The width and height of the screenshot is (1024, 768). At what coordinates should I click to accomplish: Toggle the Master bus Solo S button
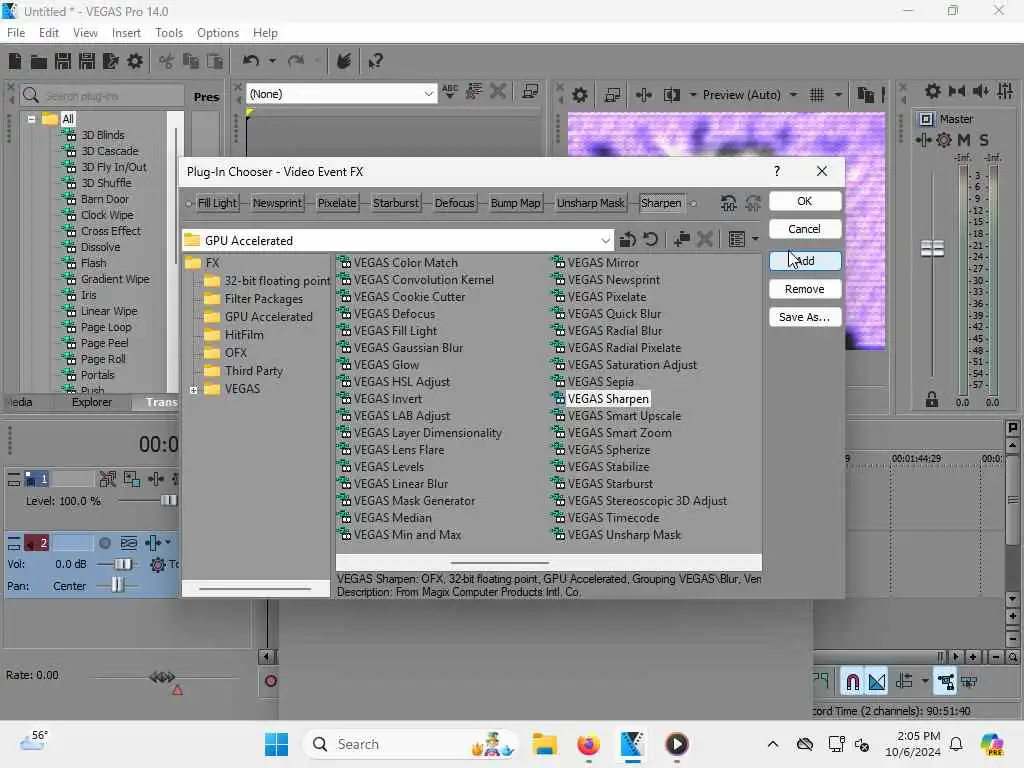click(984, 140)
